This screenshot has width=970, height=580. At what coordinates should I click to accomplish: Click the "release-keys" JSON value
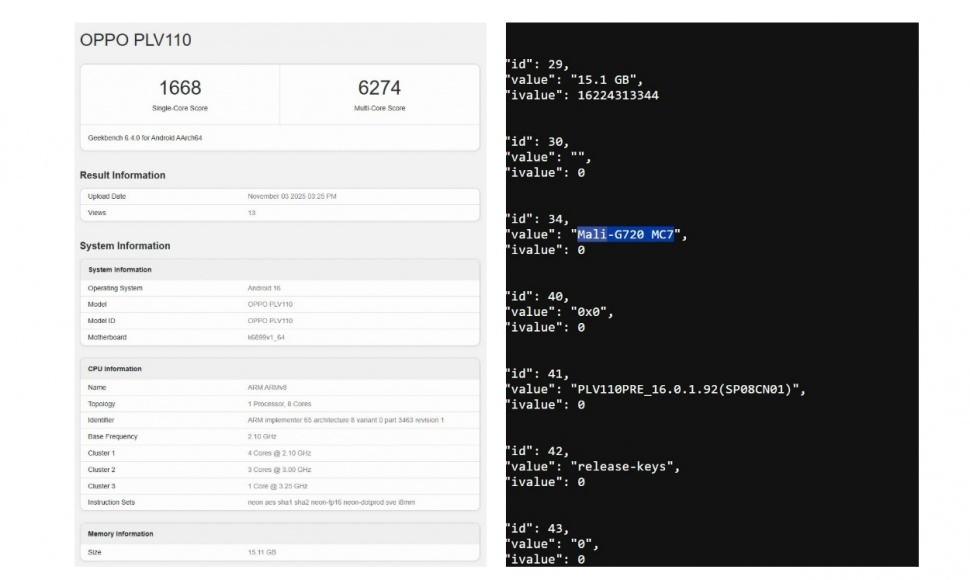pyautogui.click(x=625, y=466)
